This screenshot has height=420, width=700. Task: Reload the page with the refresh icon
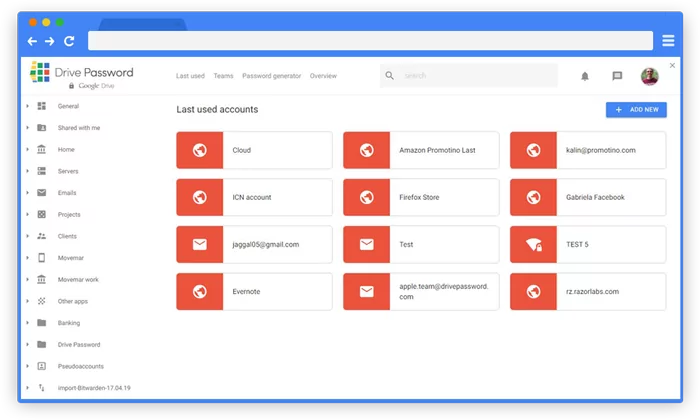point(69,41)
